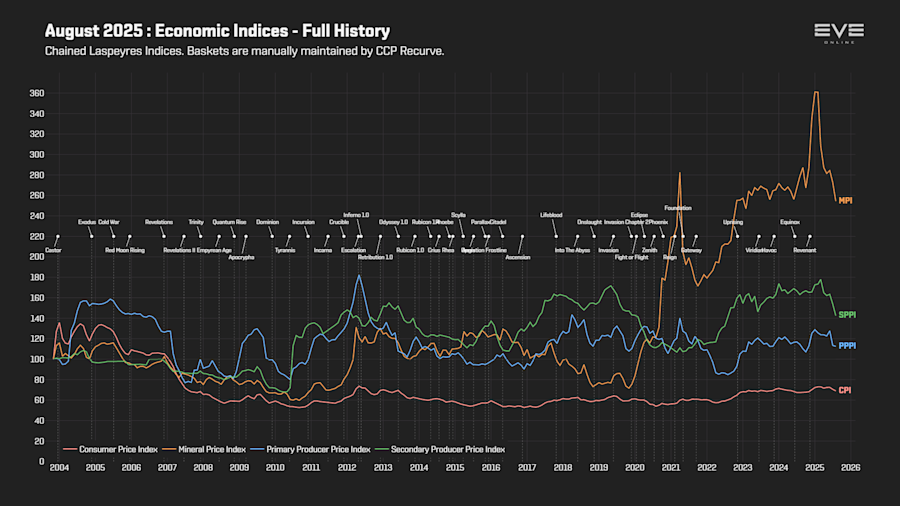The image size is (900, 506).
Task: Click the Equinox expansion label
Action: coord(790,223)
